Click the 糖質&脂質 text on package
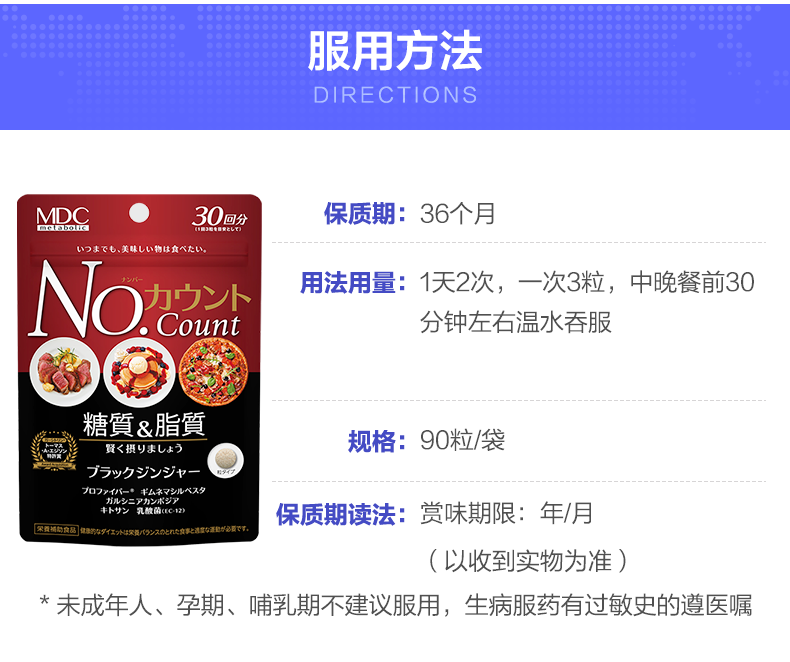This screenshot has height=662, width=790. tap(144, 425)
